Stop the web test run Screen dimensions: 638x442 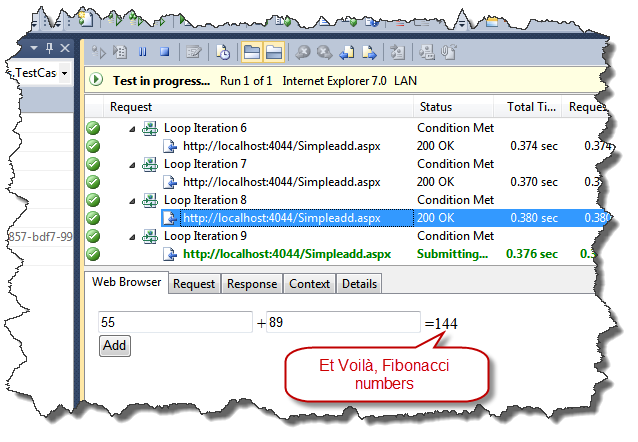(x=163, y=52)
